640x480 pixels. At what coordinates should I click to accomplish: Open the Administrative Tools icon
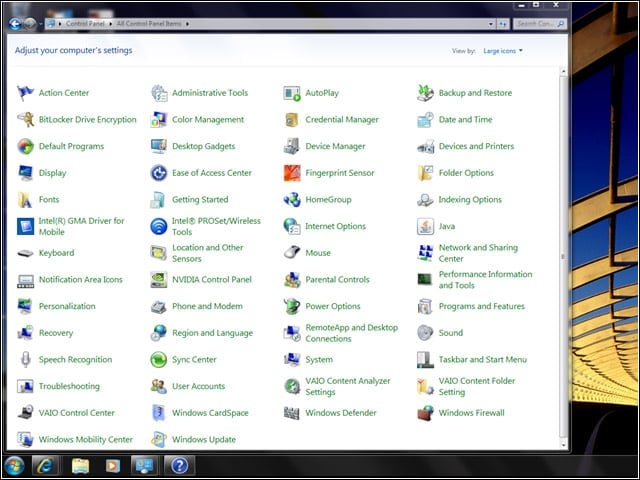tap(159, 93)
